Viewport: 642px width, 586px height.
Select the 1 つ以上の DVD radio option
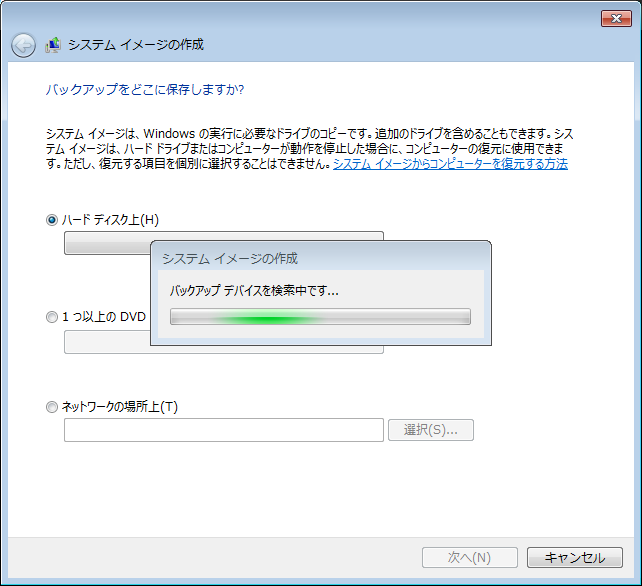click(x=52, y=317)
